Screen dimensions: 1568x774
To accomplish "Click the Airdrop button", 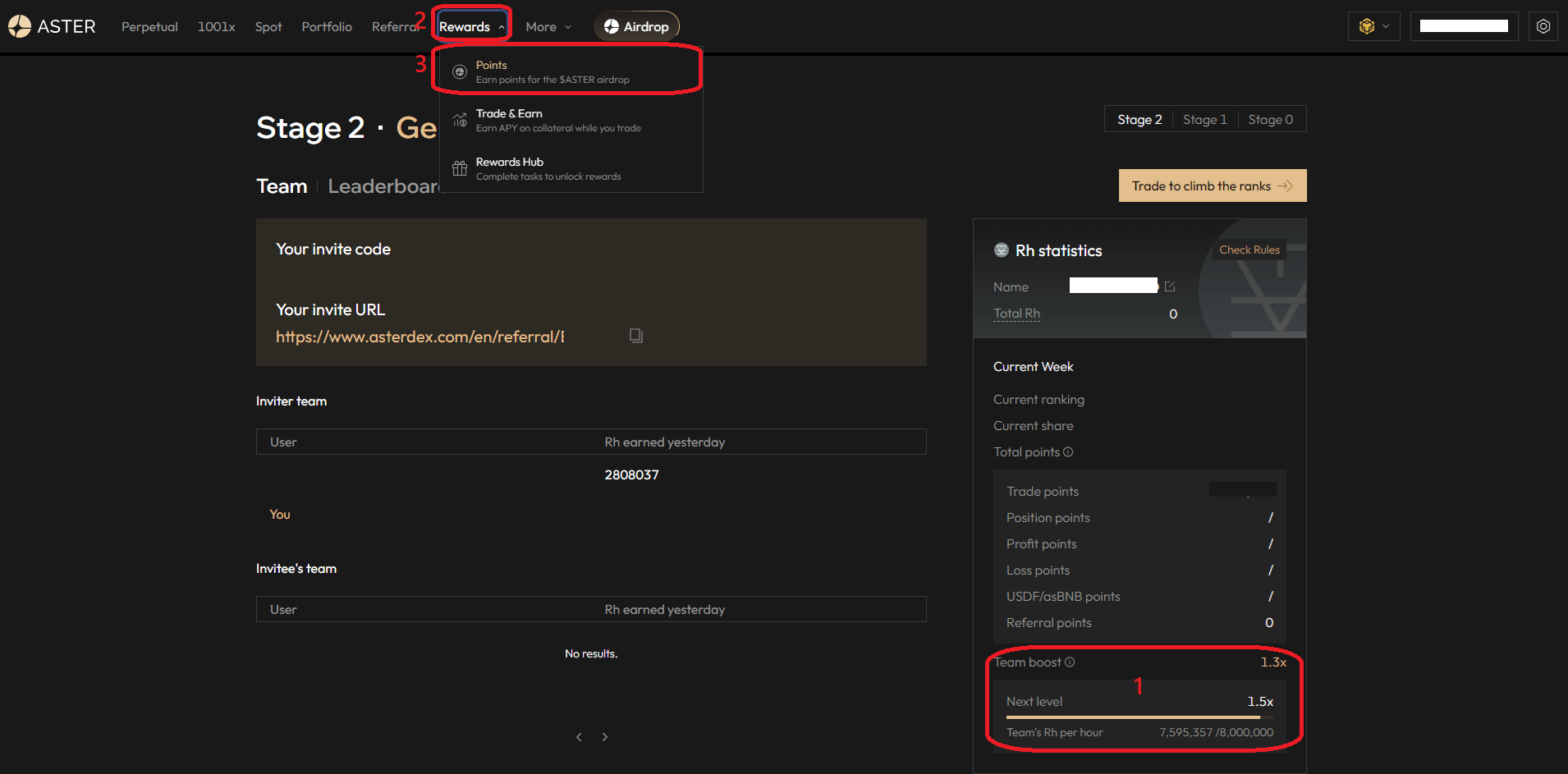I will 636,26.
